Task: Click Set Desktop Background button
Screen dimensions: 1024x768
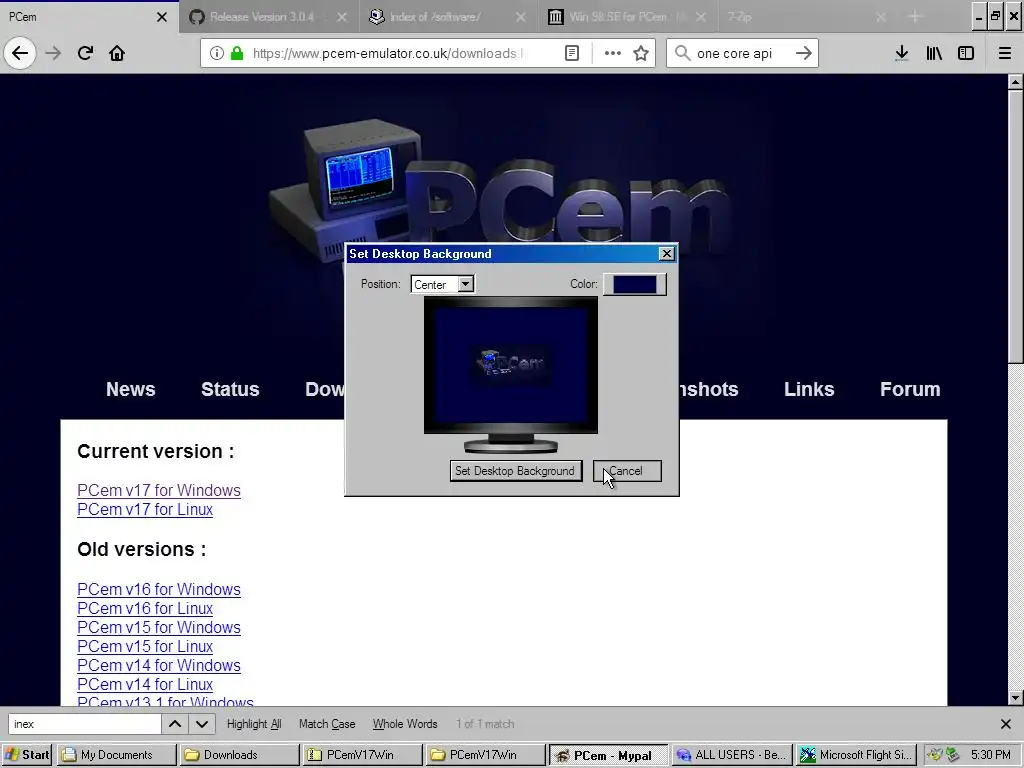Action: [515, 471]
